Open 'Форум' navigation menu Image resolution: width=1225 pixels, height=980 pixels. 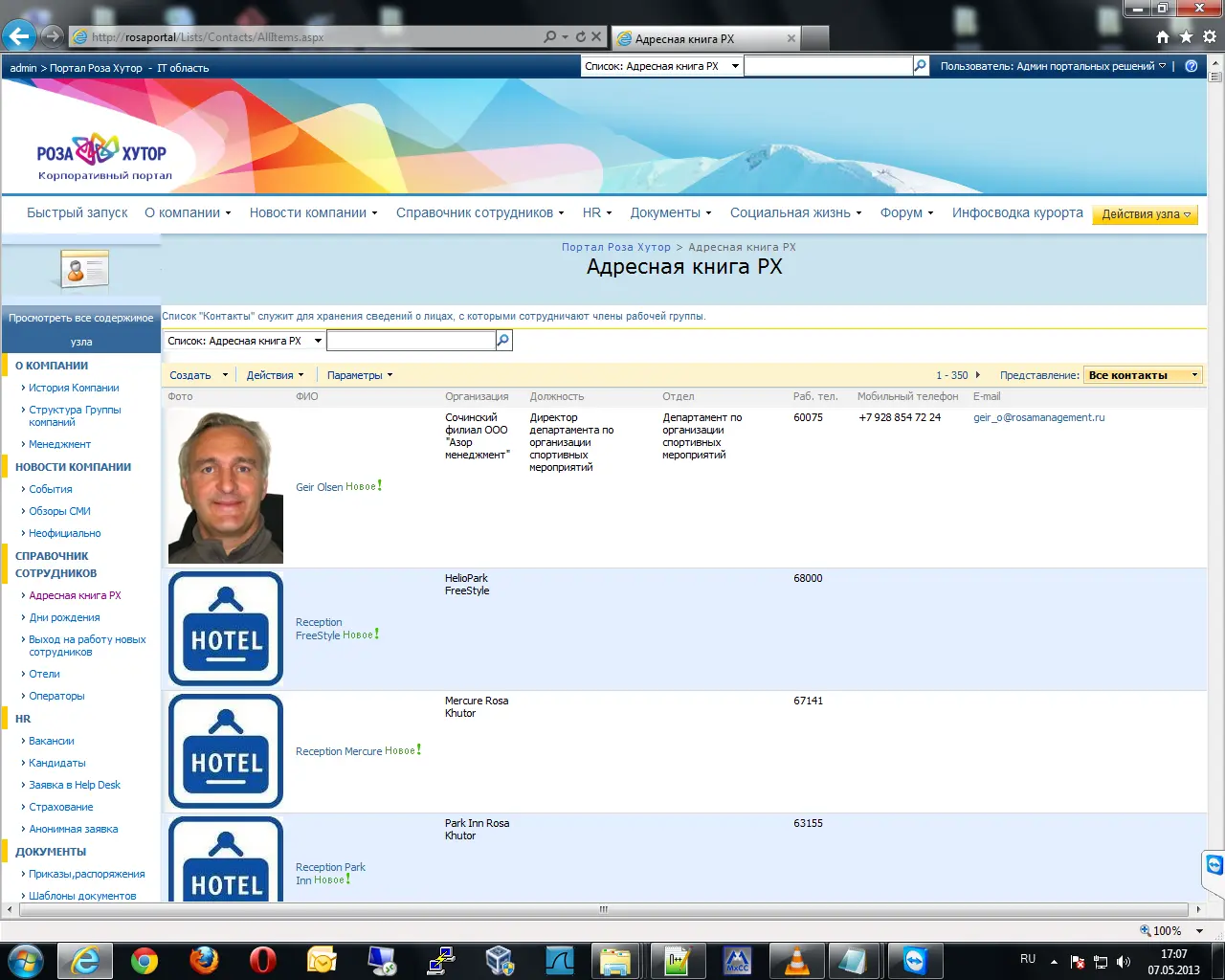click(907, 212)
